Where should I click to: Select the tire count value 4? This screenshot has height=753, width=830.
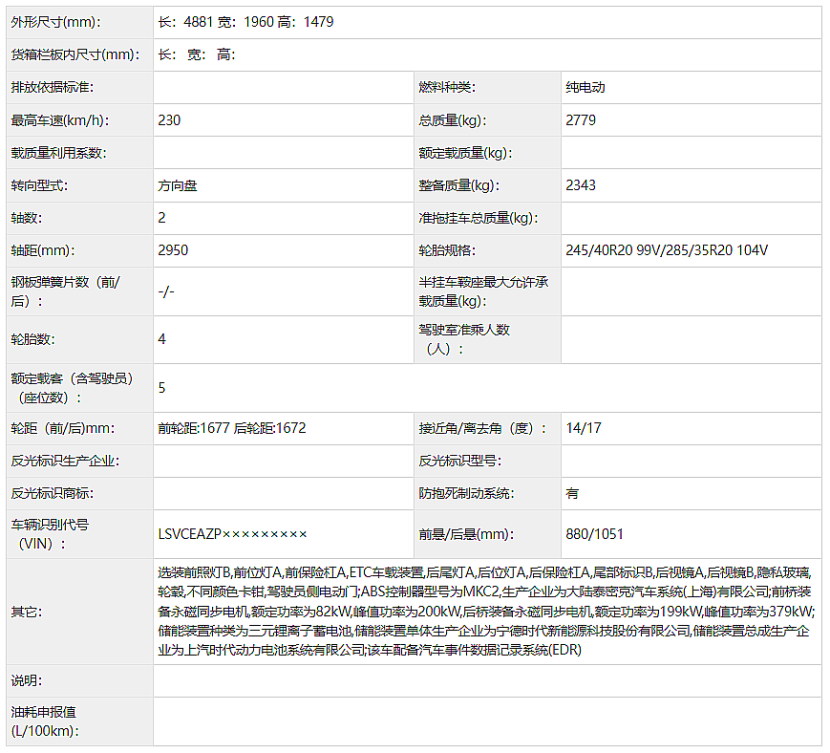[x=162, y=339]
